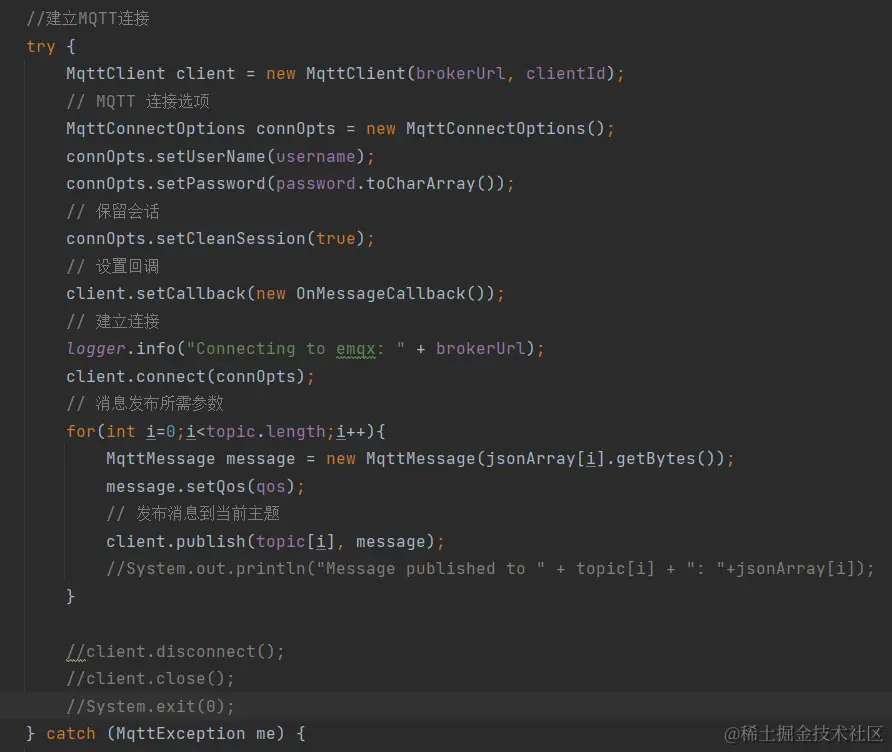Click the 'try' keyword line
This screenshot has height=752, width=892.
[51, 46]
